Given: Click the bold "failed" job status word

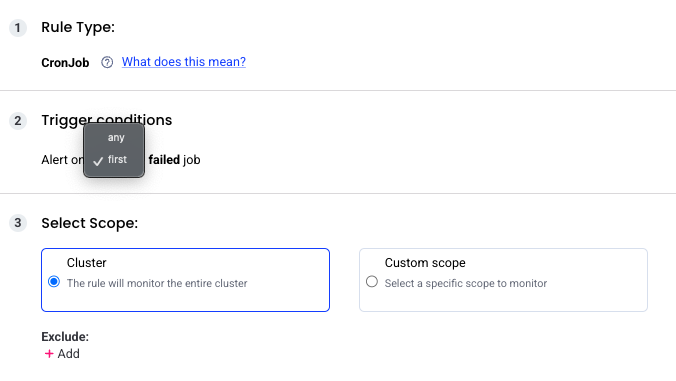Looking at the screenshot, I should 164,160.
